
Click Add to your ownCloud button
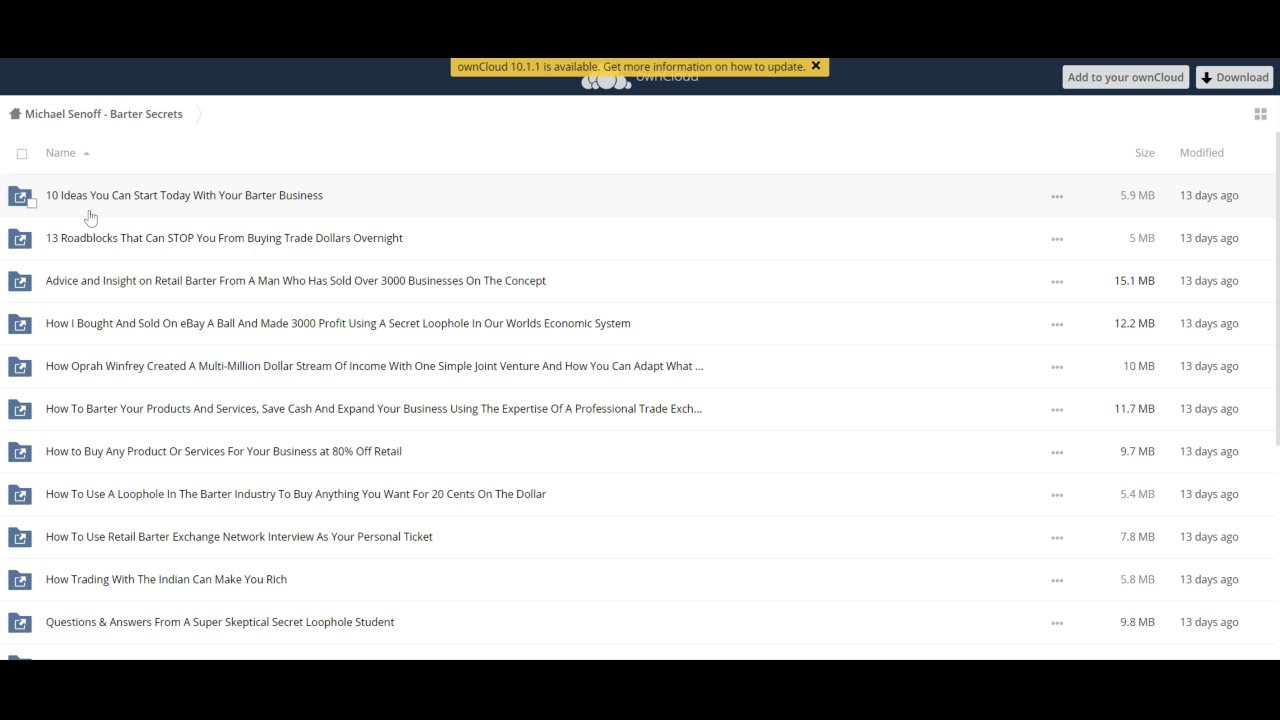(x=1125, y=77)
